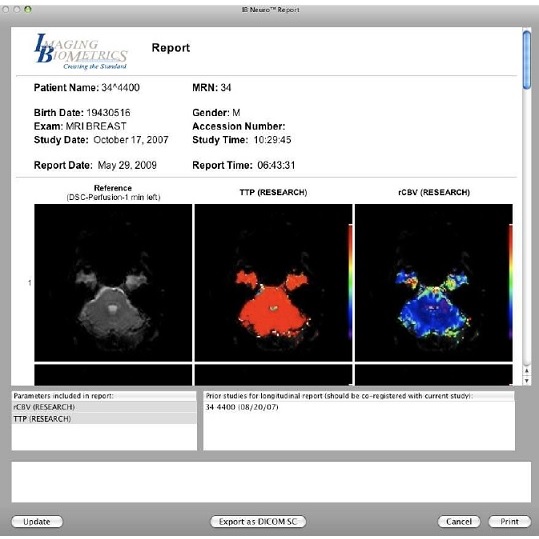Click the MRN value 34
The image size is (539, 539).
point(226,88)
